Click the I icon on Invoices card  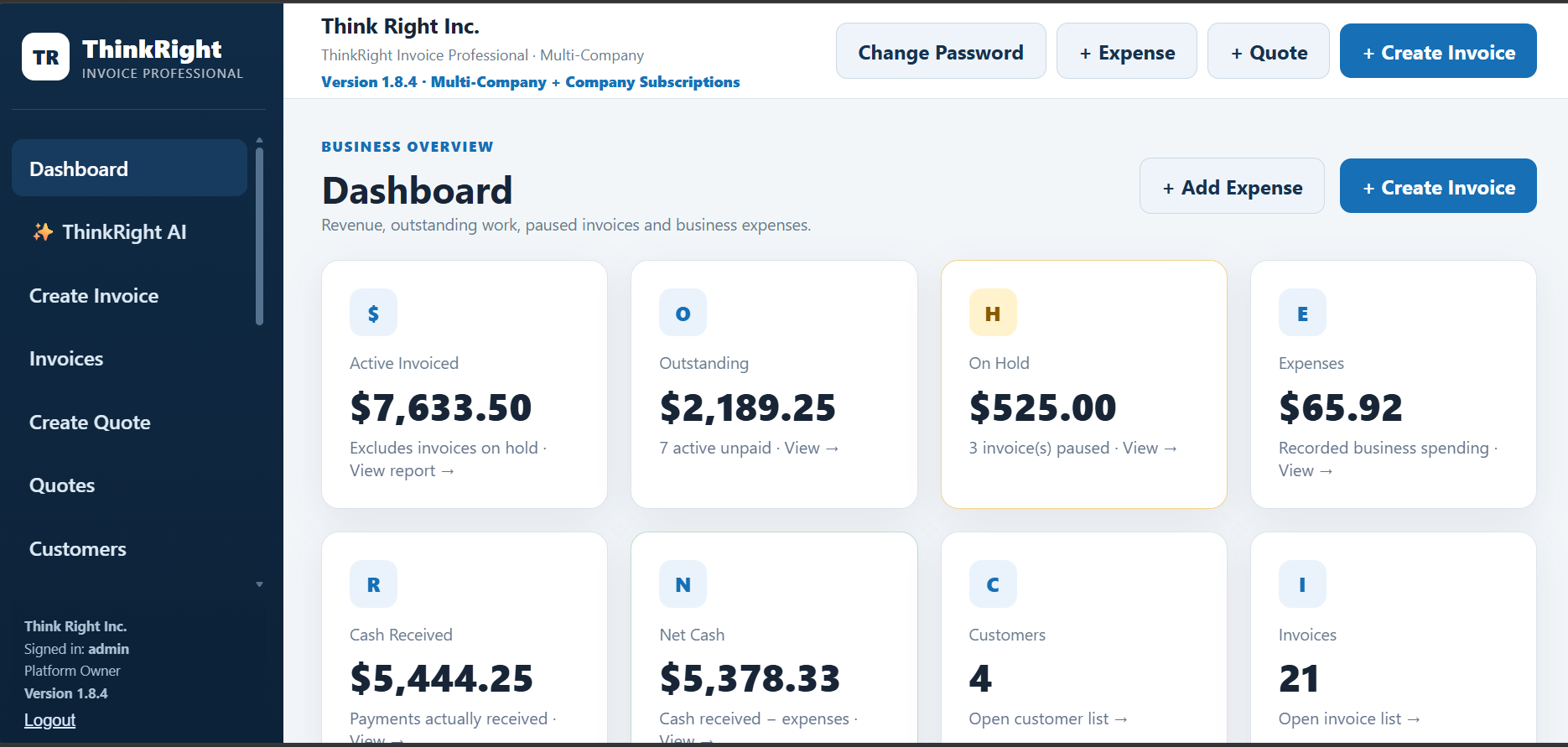click(1302, 584)
